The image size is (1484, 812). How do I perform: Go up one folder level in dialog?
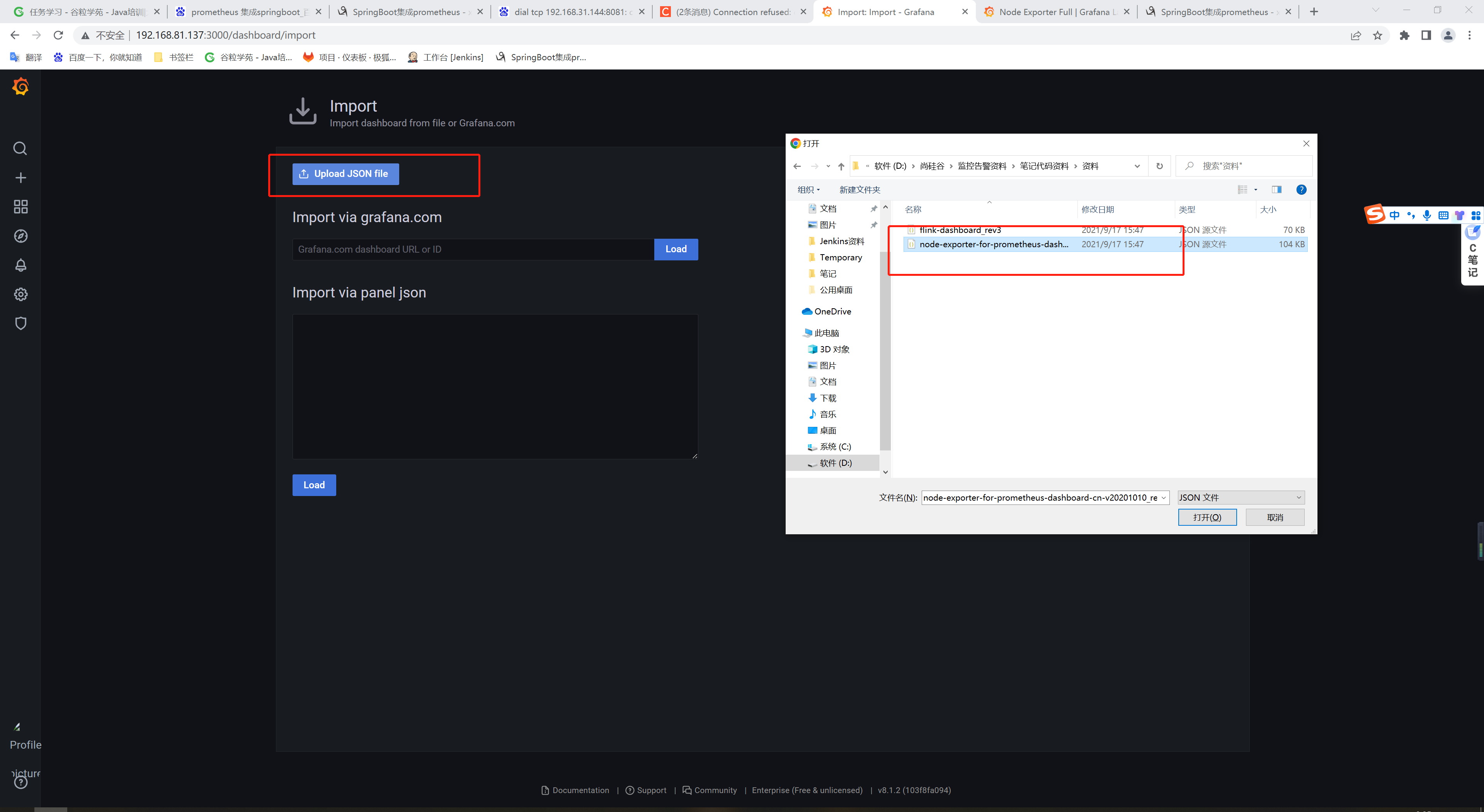click(x=841, y=166)
